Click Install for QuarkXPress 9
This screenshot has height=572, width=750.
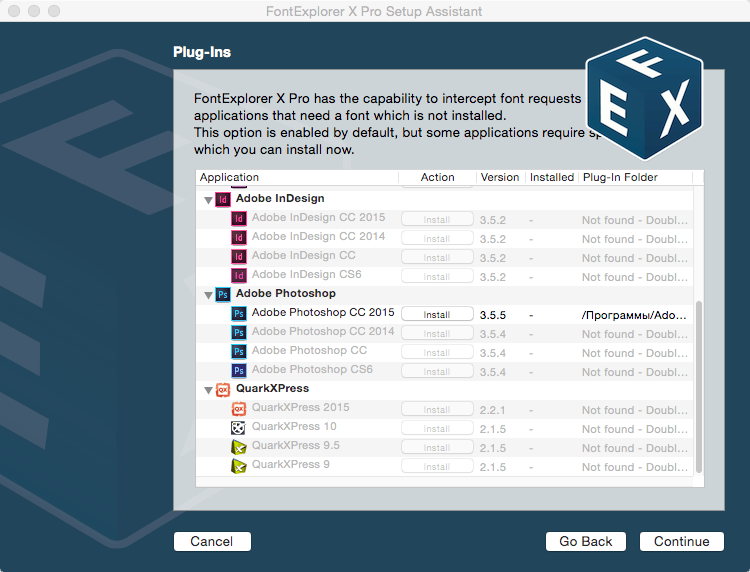click(437, 466)
